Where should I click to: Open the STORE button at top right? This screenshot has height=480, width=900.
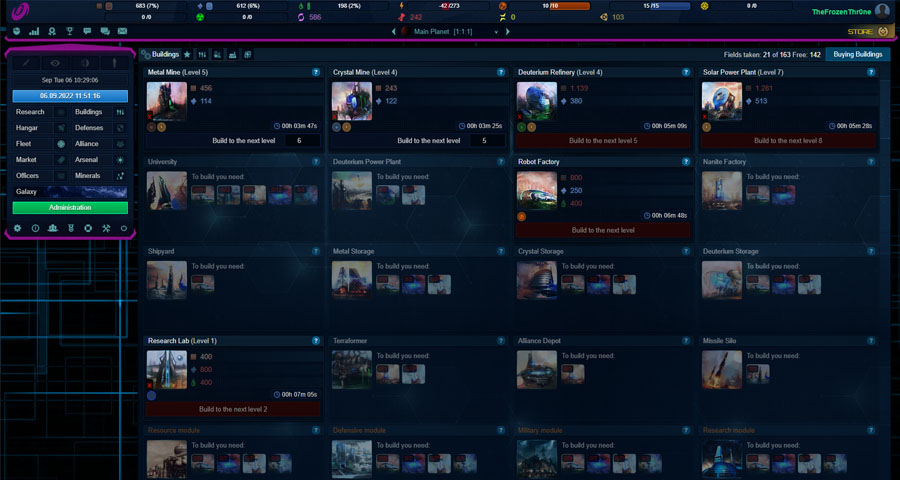870,32
